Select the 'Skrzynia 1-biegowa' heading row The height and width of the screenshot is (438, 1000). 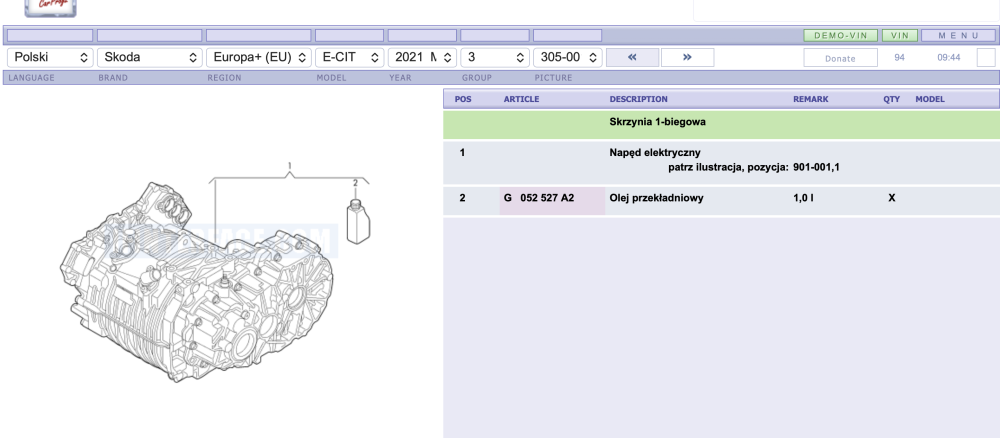click(721, 124)
